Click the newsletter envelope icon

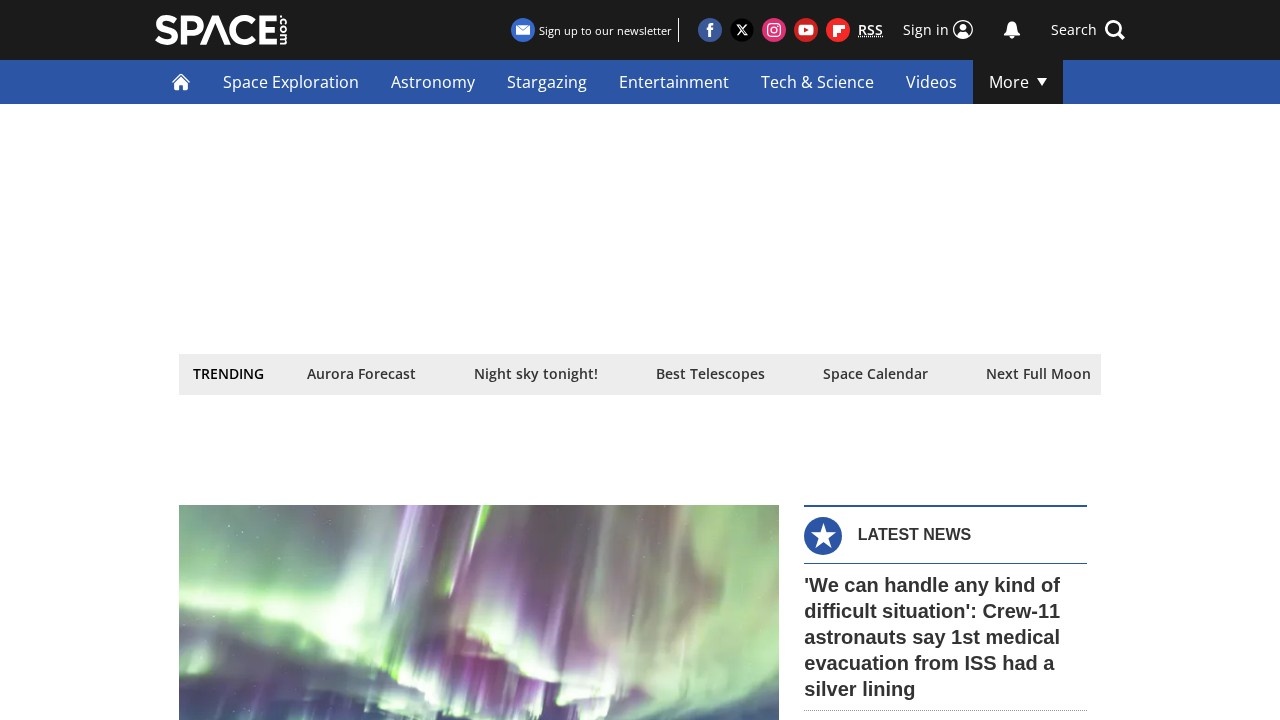coord(523,30)
